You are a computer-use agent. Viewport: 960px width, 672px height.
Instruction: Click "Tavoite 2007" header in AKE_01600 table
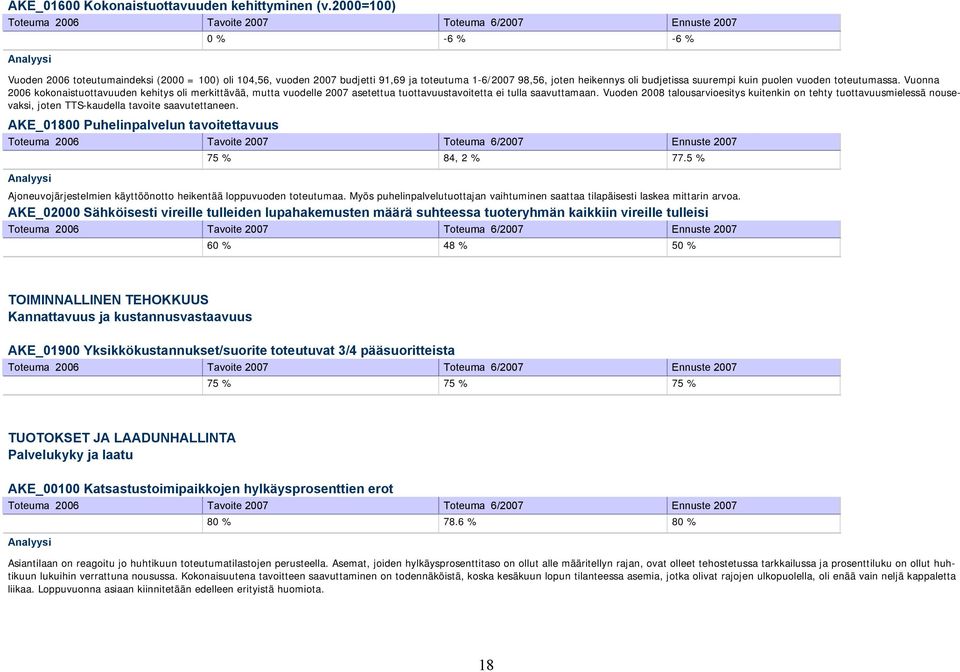237,23
